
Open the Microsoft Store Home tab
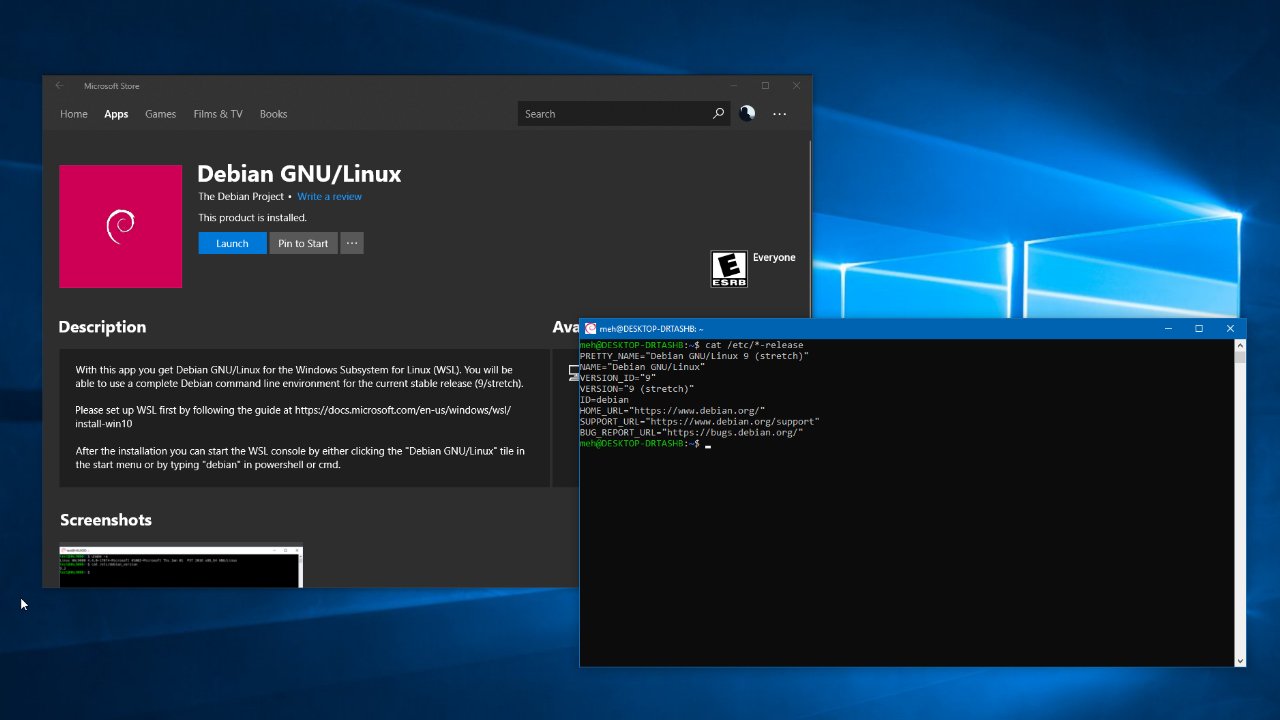point(74,114)
